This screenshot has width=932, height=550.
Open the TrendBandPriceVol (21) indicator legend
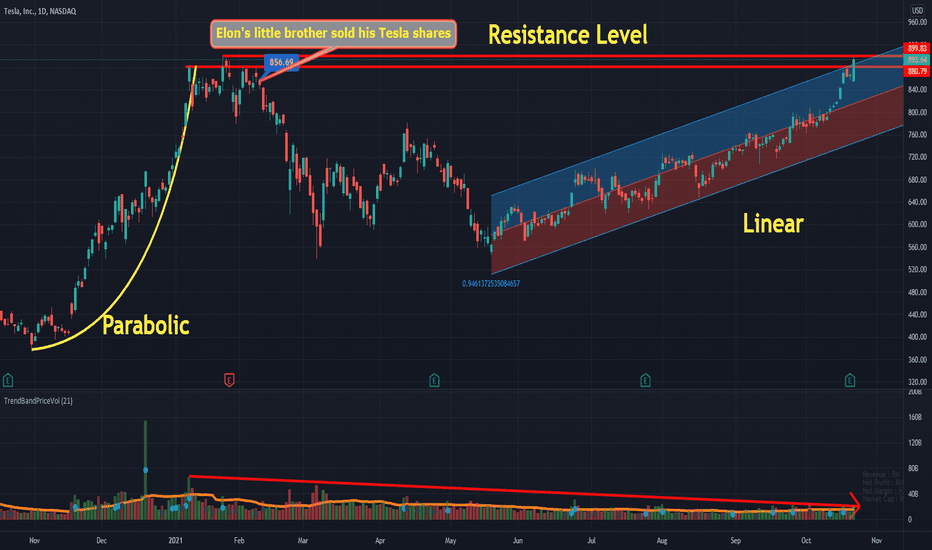[x=38, y=401]
